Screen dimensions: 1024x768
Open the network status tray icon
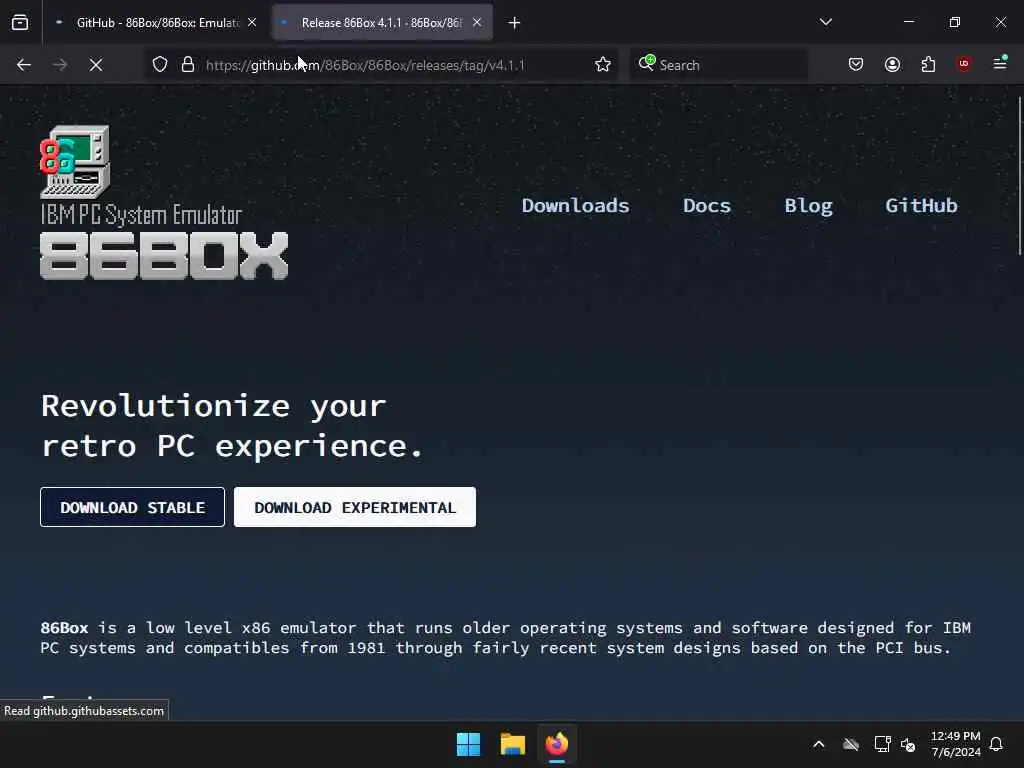(882, 744)
